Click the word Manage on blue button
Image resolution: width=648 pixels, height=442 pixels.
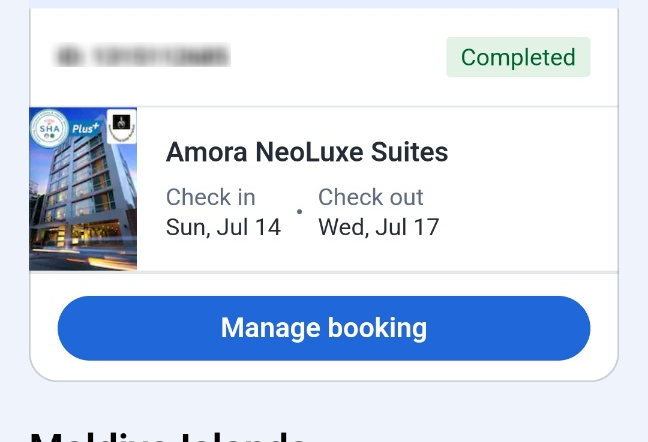click(271, 328)
